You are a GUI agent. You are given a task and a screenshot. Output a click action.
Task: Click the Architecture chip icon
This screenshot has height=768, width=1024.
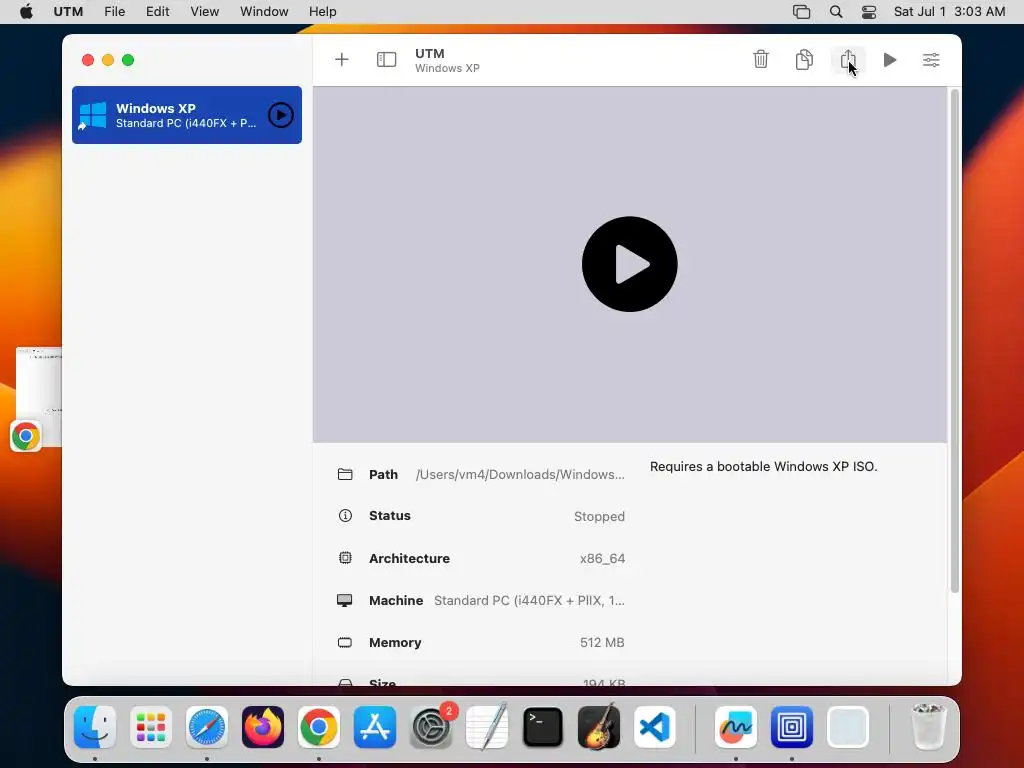click(345, 558)
